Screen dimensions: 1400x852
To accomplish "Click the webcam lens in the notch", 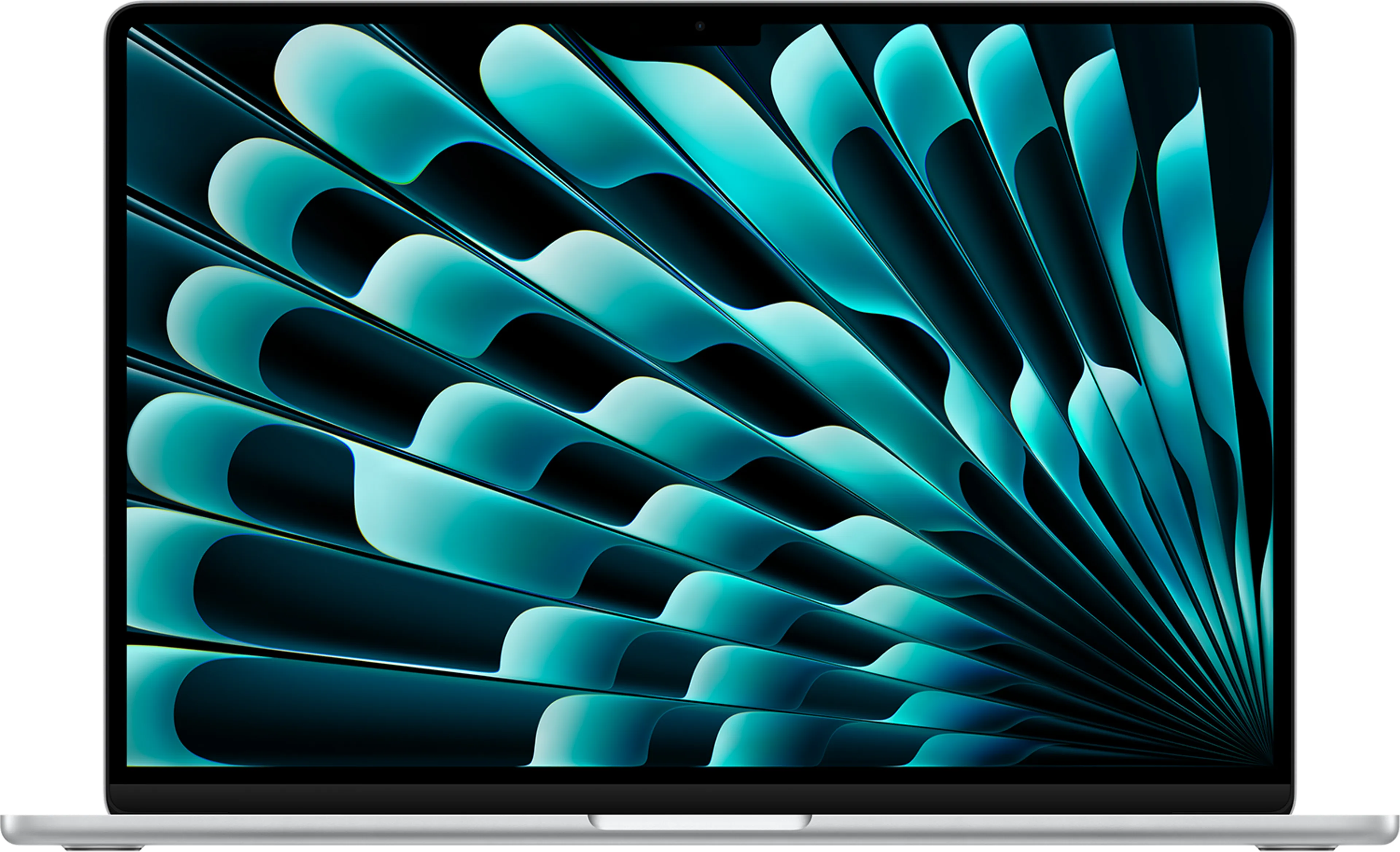I will (x=700, y=26).
